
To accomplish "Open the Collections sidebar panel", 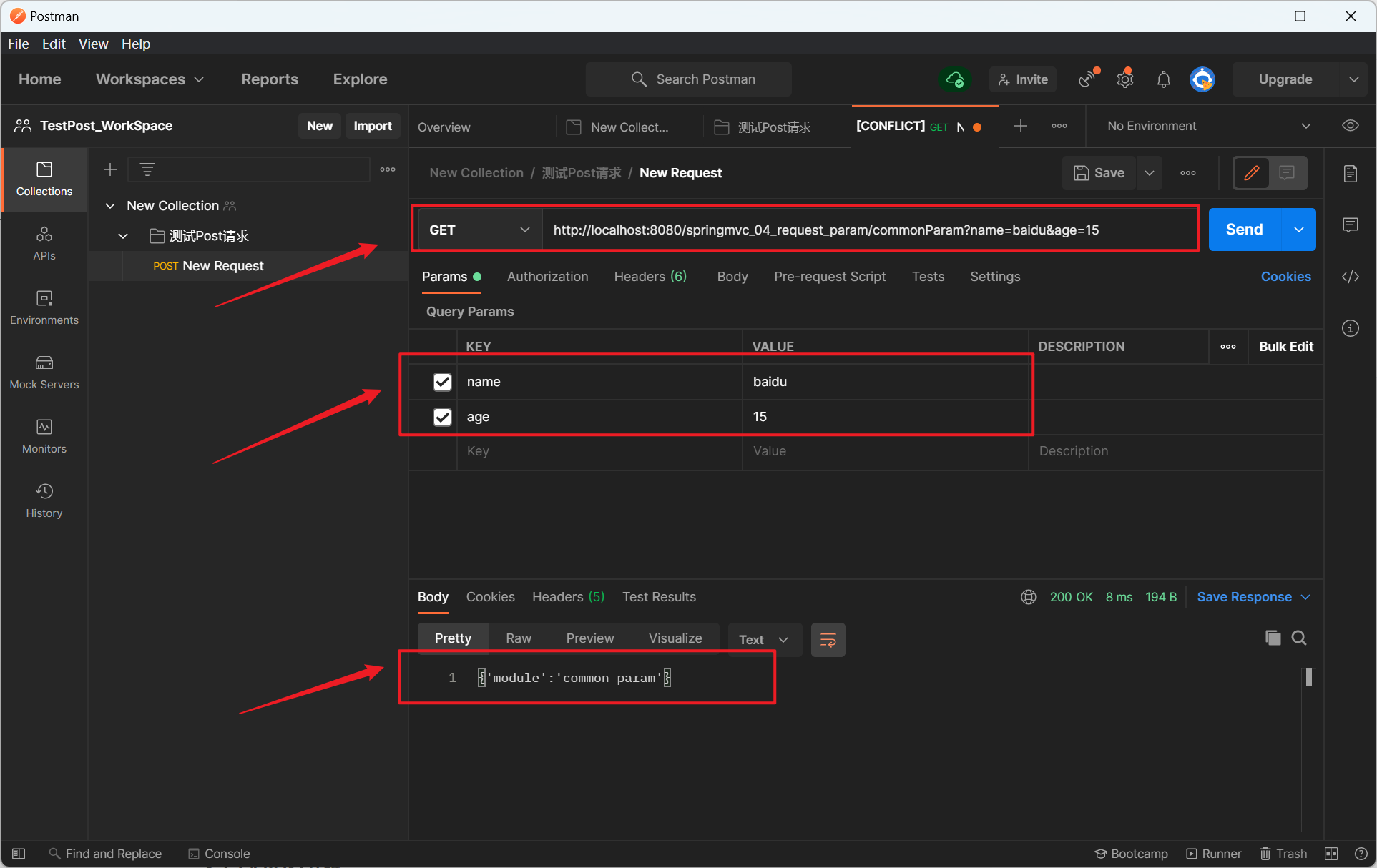I will [x=44, y=179].
